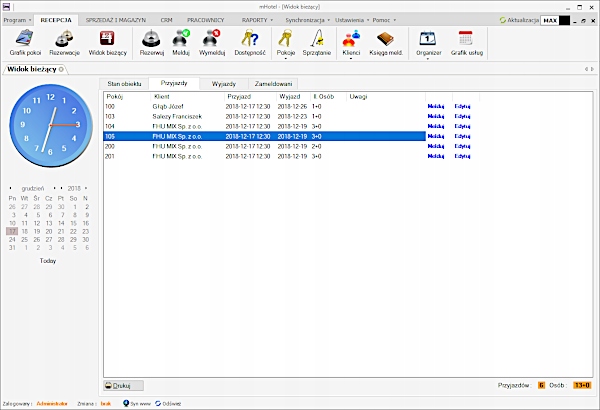The image size is (600, 410).
Task: Open the Program menu
Action: point(16,19)
